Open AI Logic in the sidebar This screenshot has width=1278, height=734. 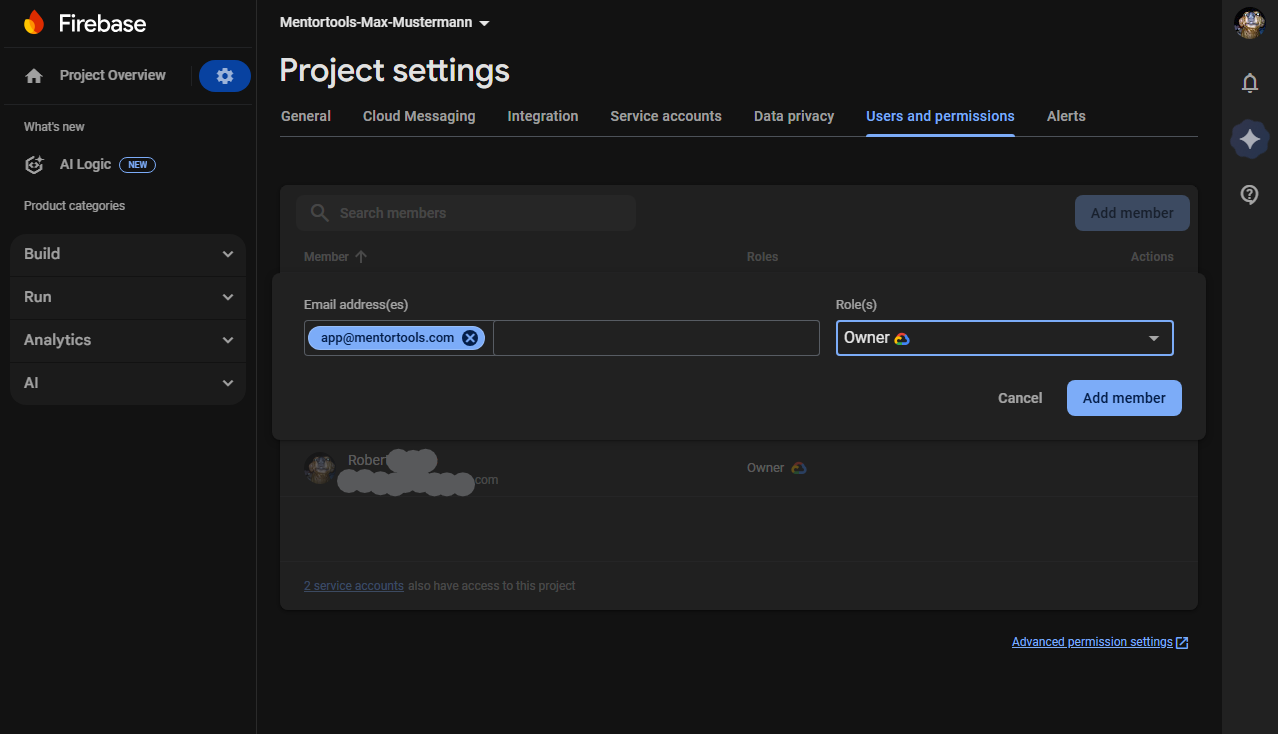85,165
